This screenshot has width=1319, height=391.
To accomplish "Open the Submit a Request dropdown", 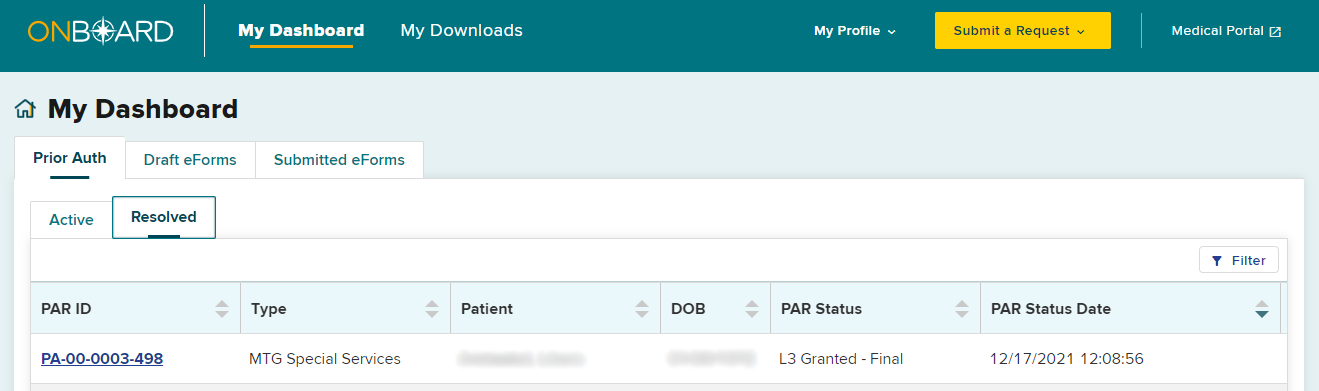I will point(1023,31).
